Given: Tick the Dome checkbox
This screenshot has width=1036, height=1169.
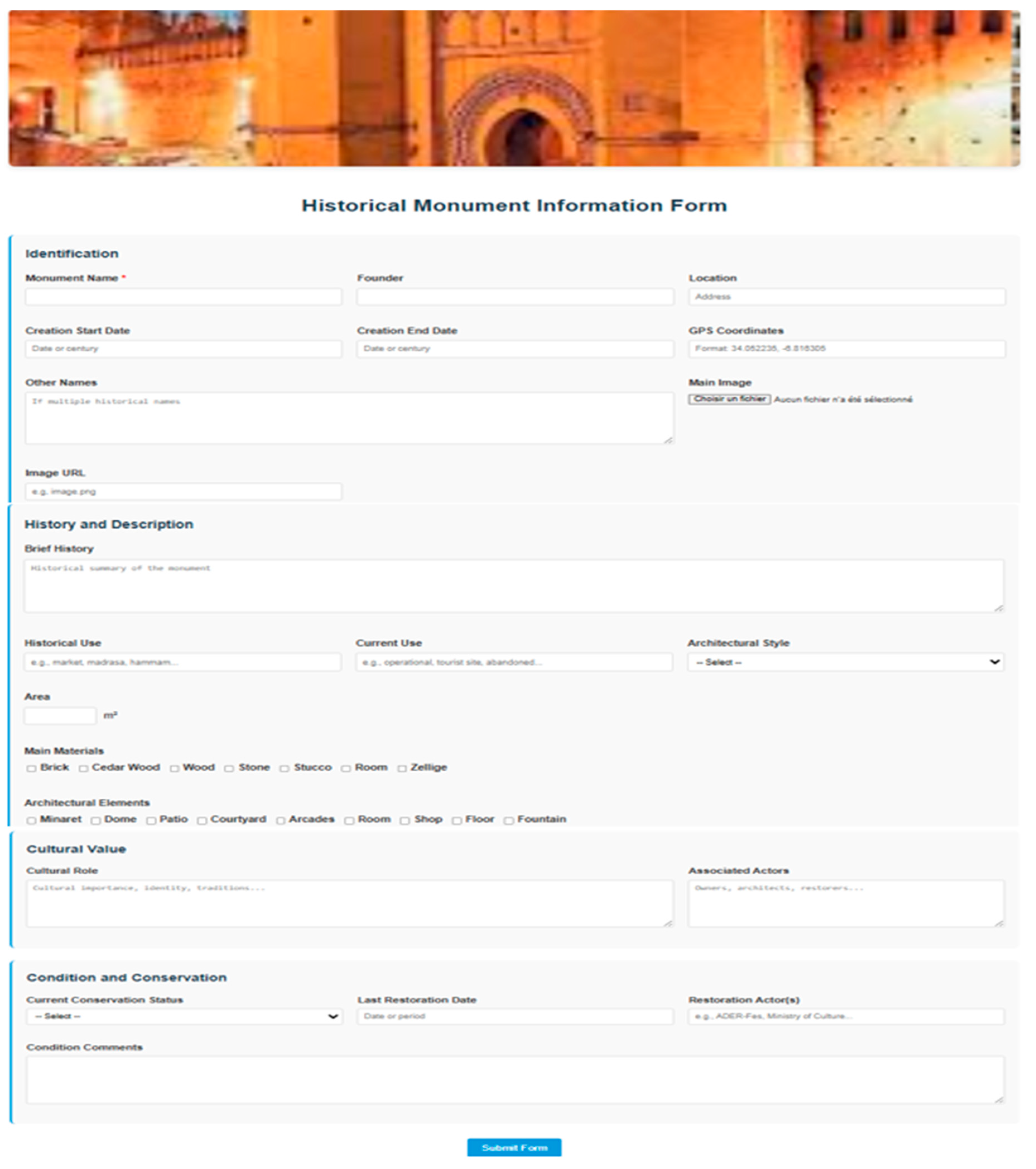Looking at the screenshot, I should point(95,821).
